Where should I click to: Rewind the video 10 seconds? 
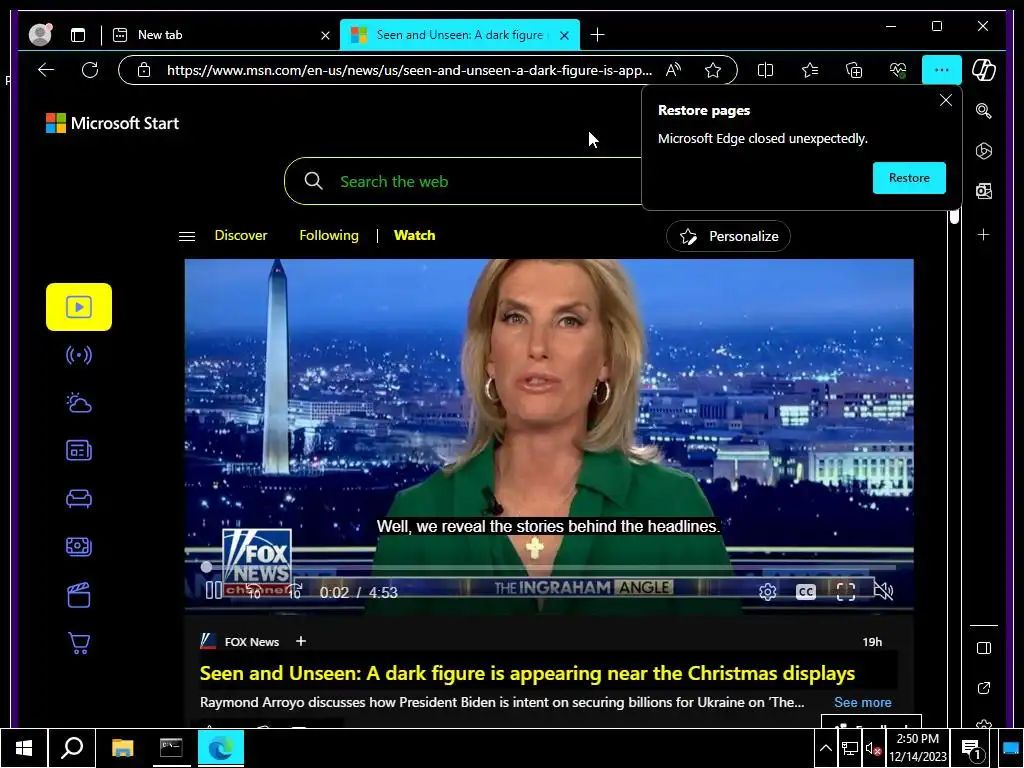click(x=253, y=591)
